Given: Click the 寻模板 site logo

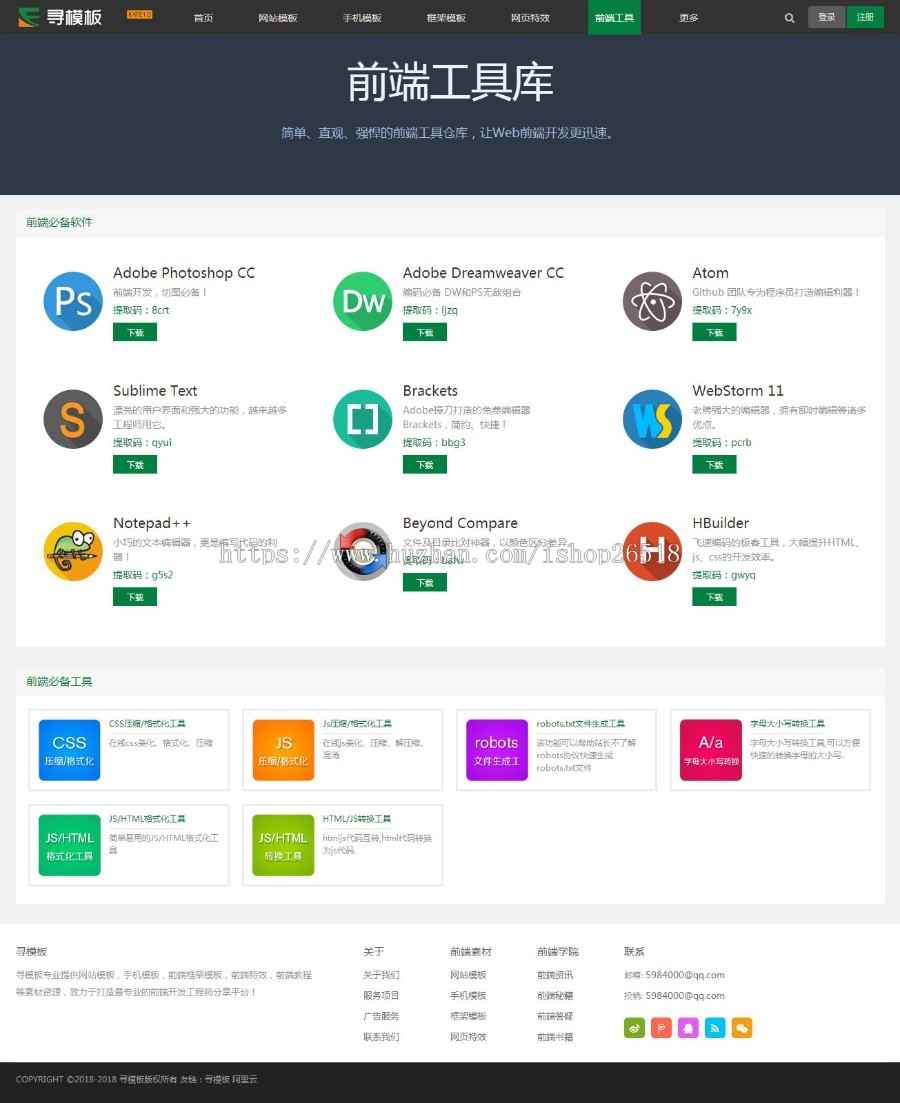Looking at the screenshot, I should click(60, 17).
